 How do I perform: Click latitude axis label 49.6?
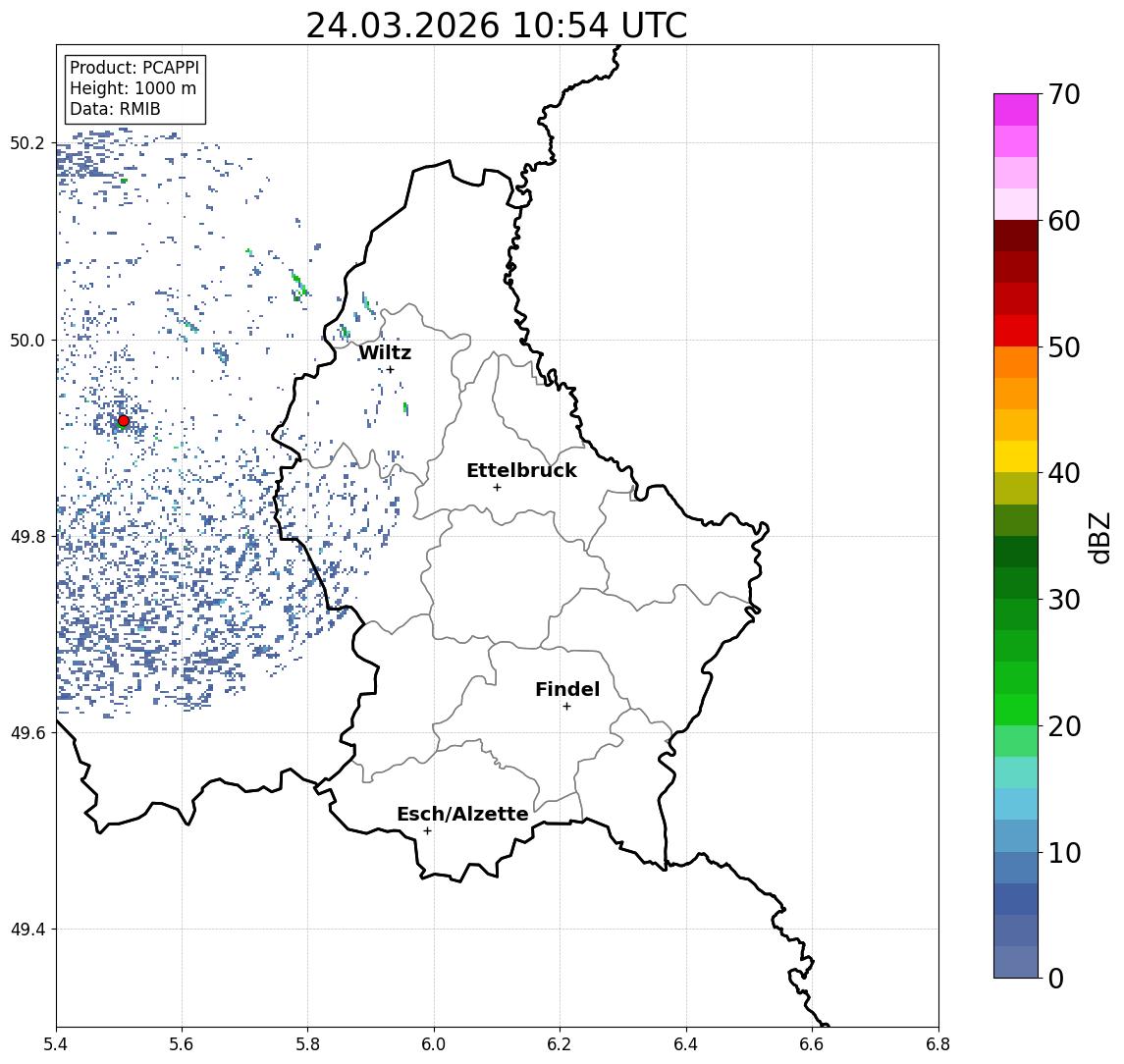coord(27,733)
